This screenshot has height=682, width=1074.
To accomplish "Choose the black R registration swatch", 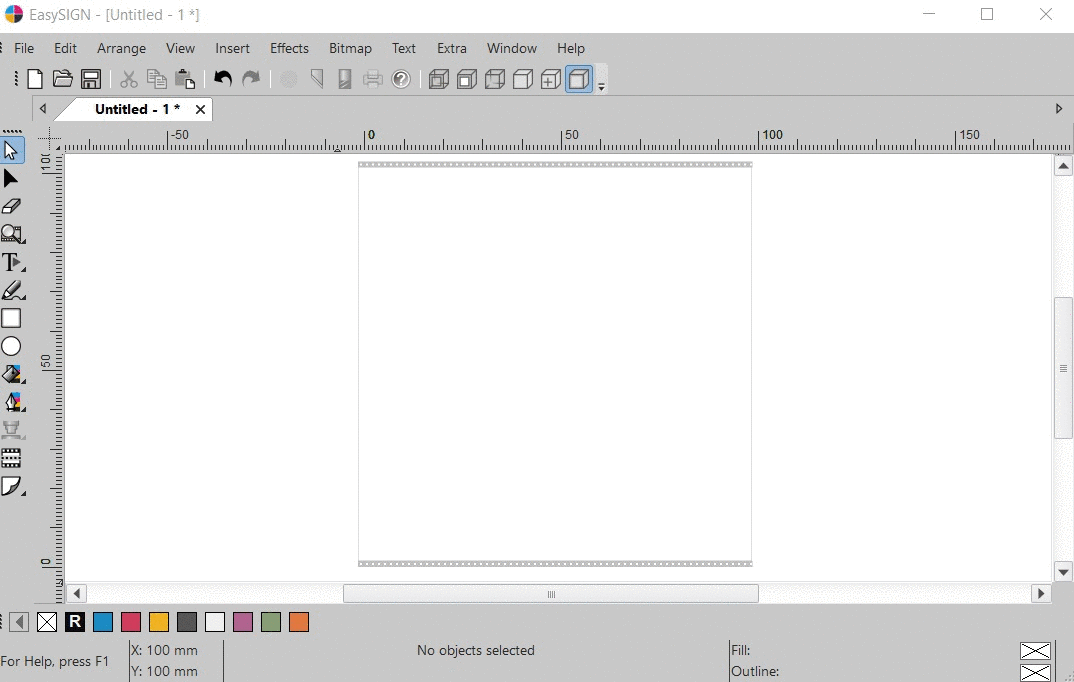I will pos(75,622).
